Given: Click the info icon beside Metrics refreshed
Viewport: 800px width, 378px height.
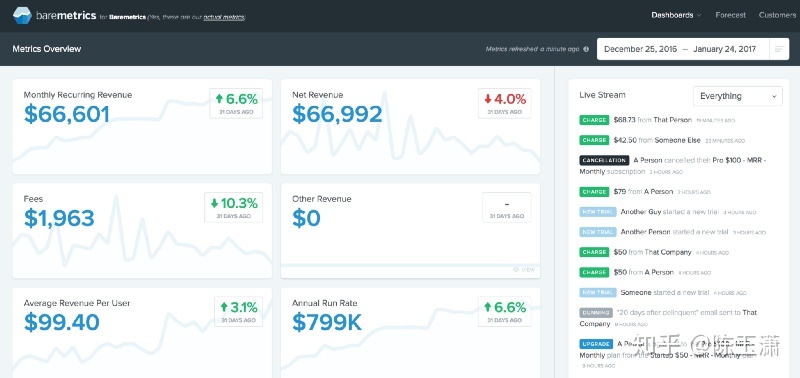Looking at the screenshot, I should pyautogui.click(x=586, y=49).
